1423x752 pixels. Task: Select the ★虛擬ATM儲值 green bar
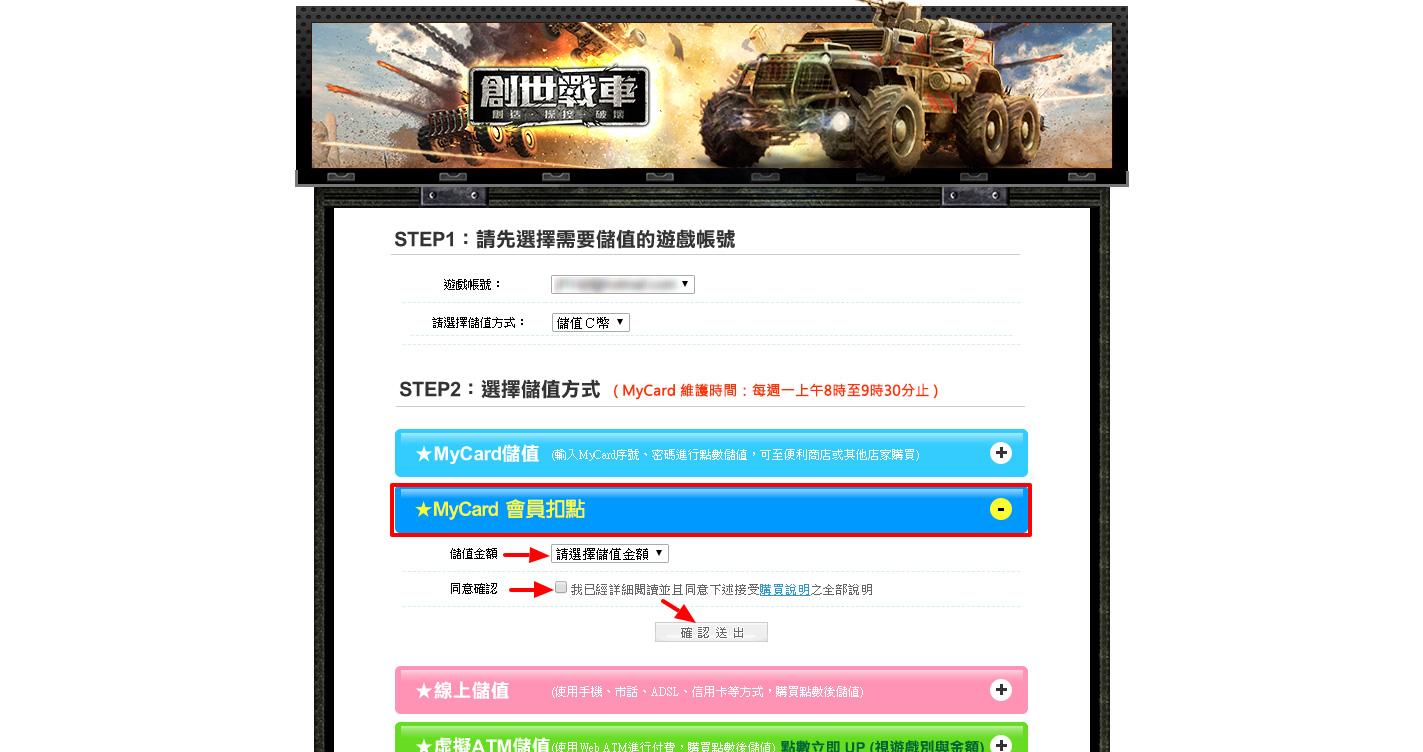[711, 738]
